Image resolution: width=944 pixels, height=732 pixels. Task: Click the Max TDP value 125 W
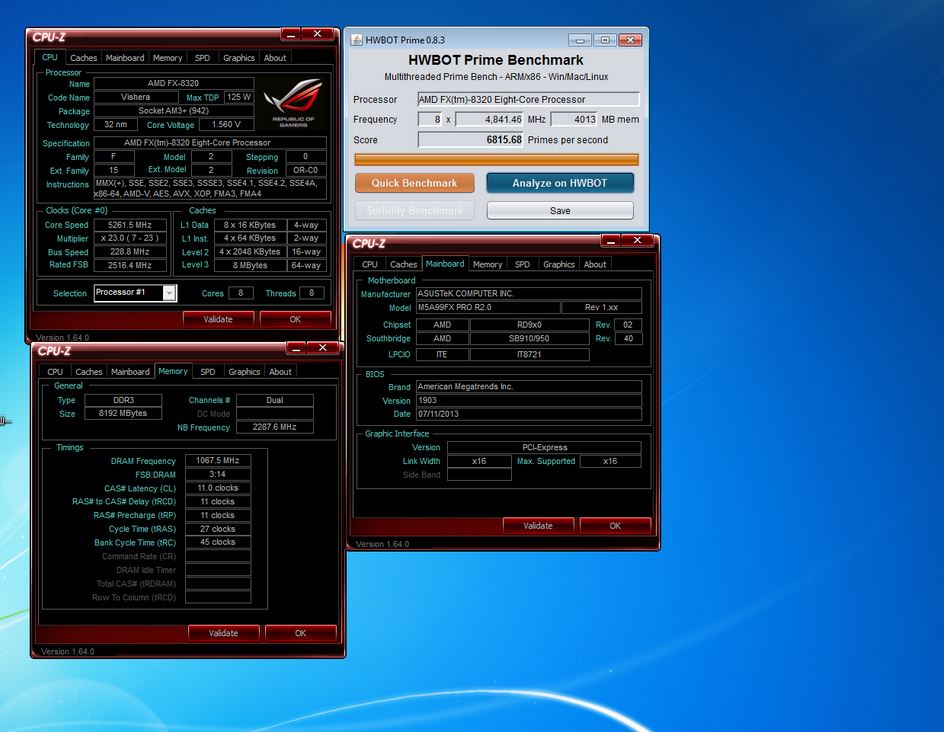pos(239,97)
